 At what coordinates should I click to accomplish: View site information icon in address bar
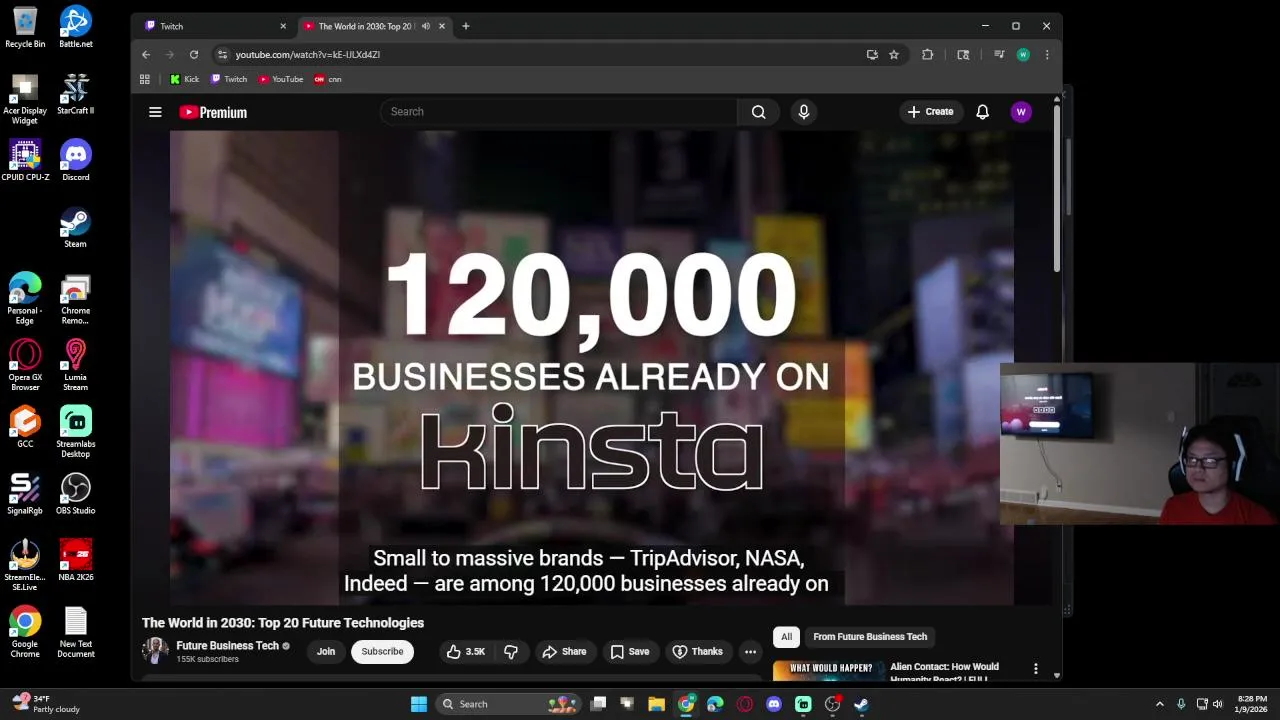coord(222,55)
